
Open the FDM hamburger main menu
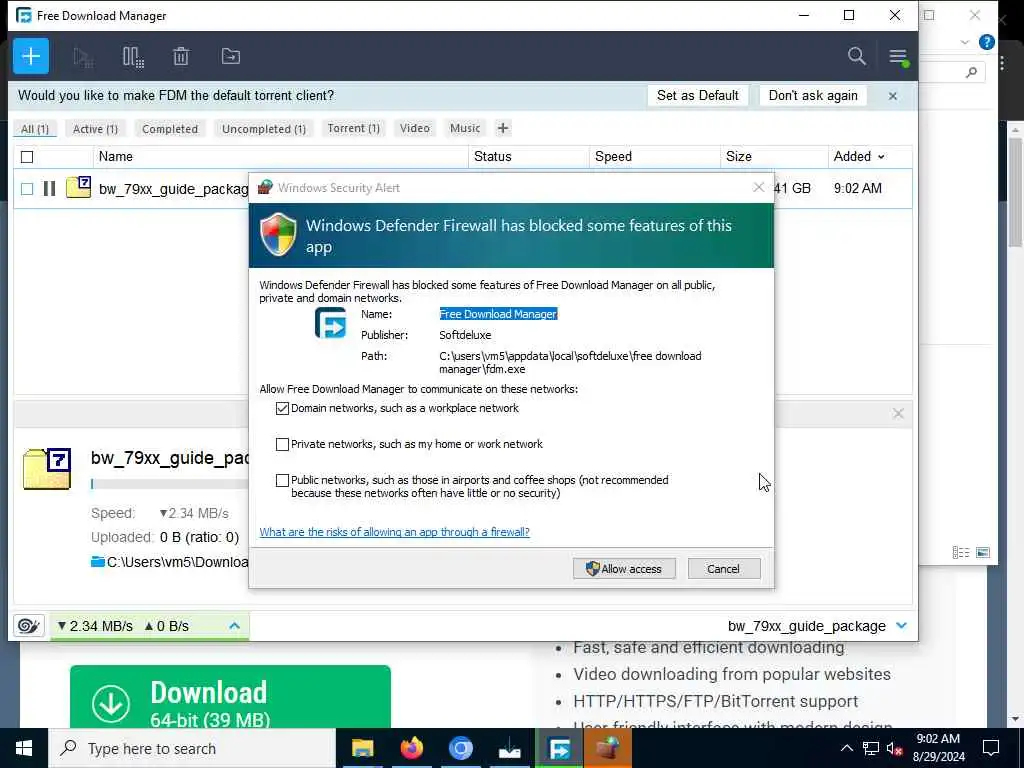[x=899, y=57]
